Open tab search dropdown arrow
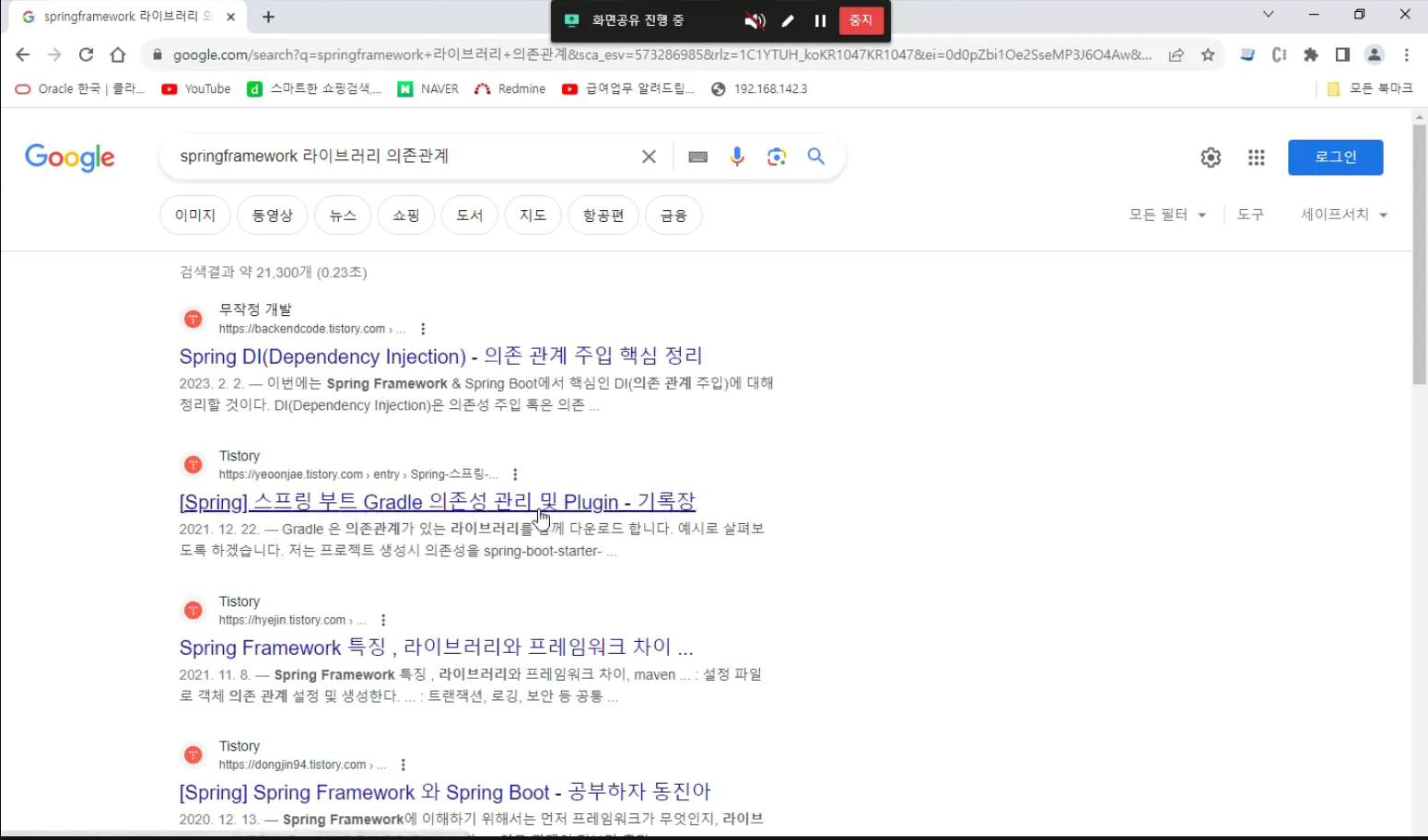This screenshot has height=840, width=1428. [1269, 15]
